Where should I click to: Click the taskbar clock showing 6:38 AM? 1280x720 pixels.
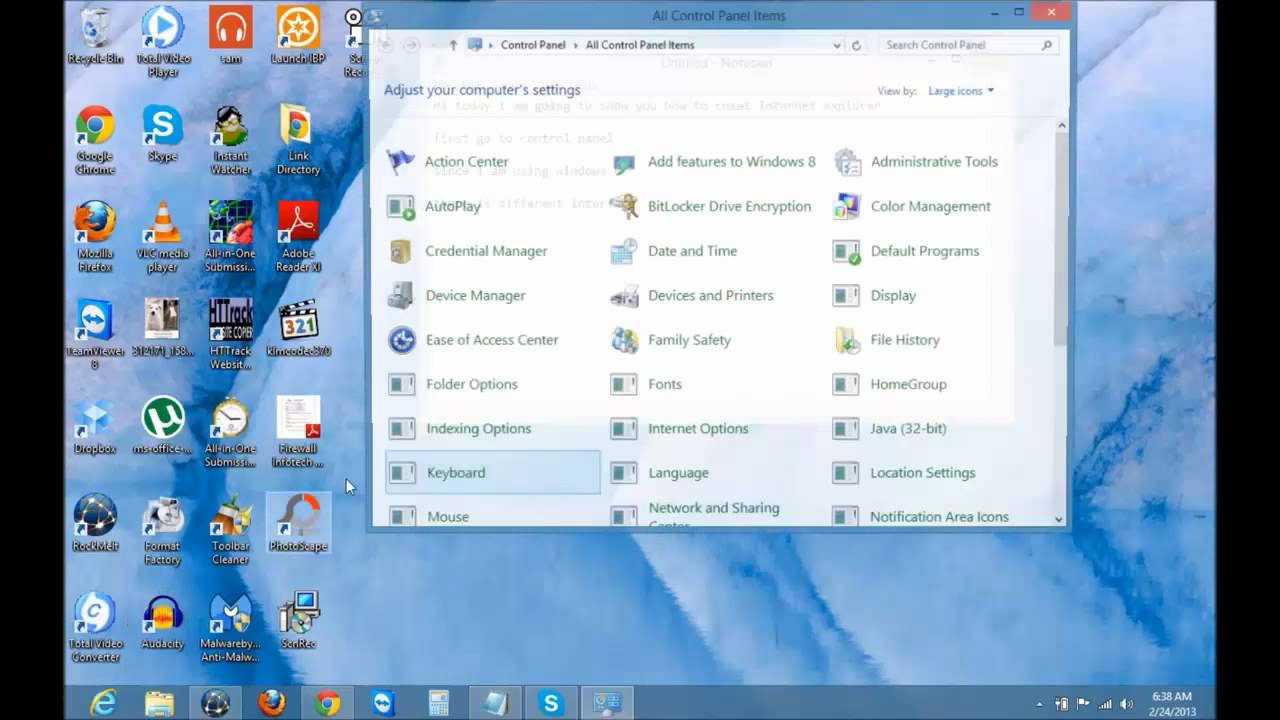(x=1171, y=703)
